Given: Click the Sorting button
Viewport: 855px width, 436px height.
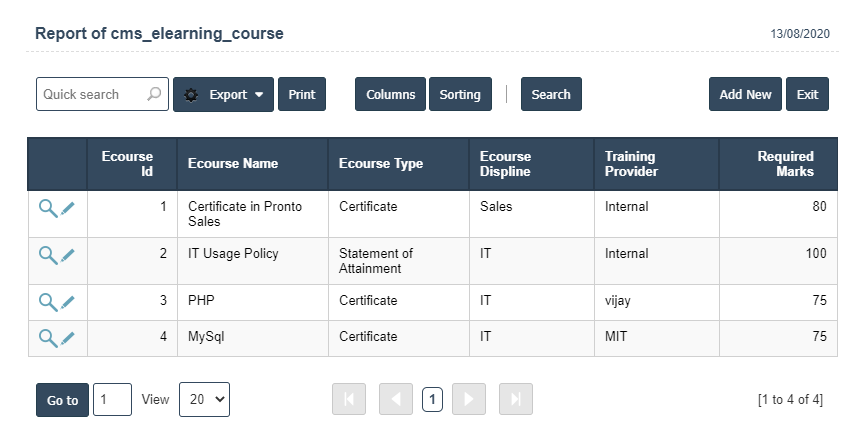Looking at the screenshot, I should click(460, 94).
